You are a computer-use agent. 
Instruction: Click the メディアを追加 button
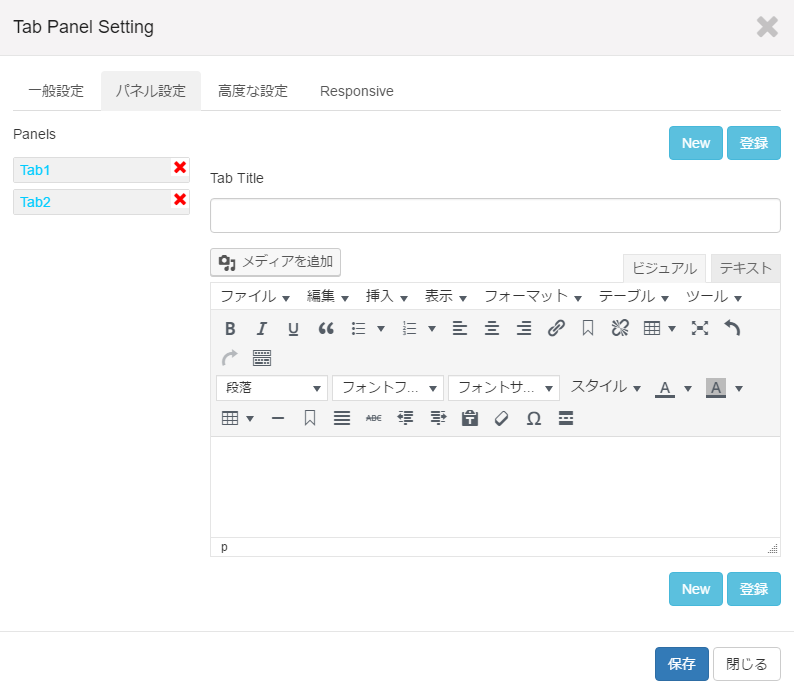point(275,262)
